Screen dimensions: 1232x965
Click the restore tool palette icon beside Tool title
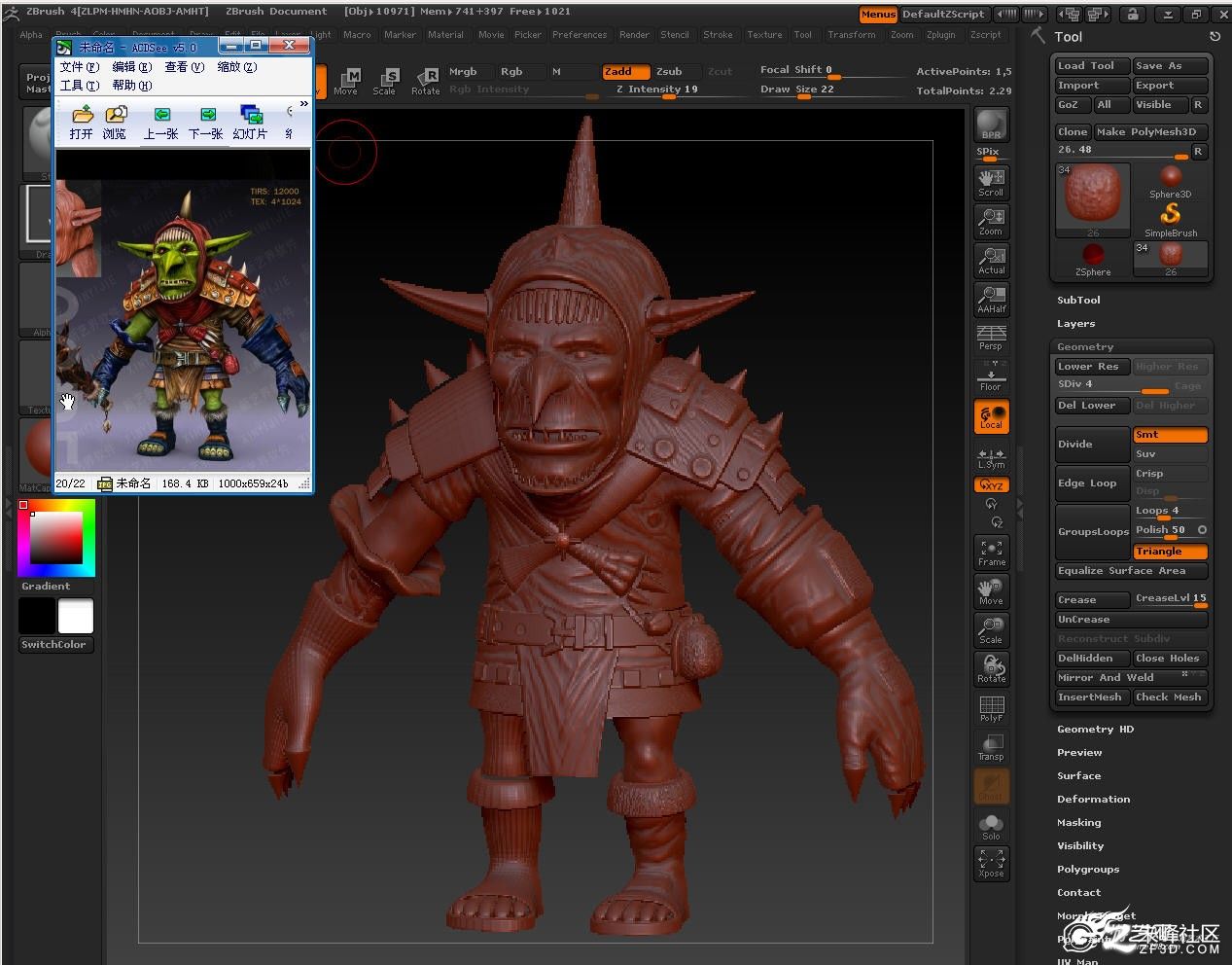[x=1214, y=37]
